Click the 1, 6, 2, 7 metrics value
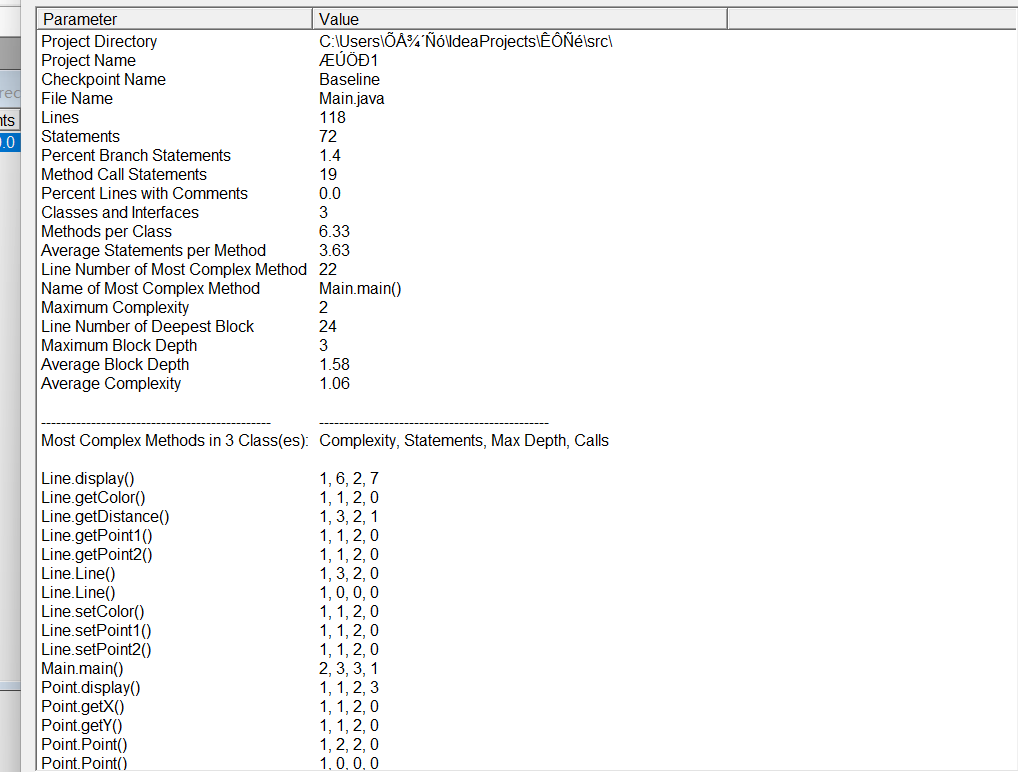The width and height of the screenshot is (1018, 772). (x=349, y=479)
